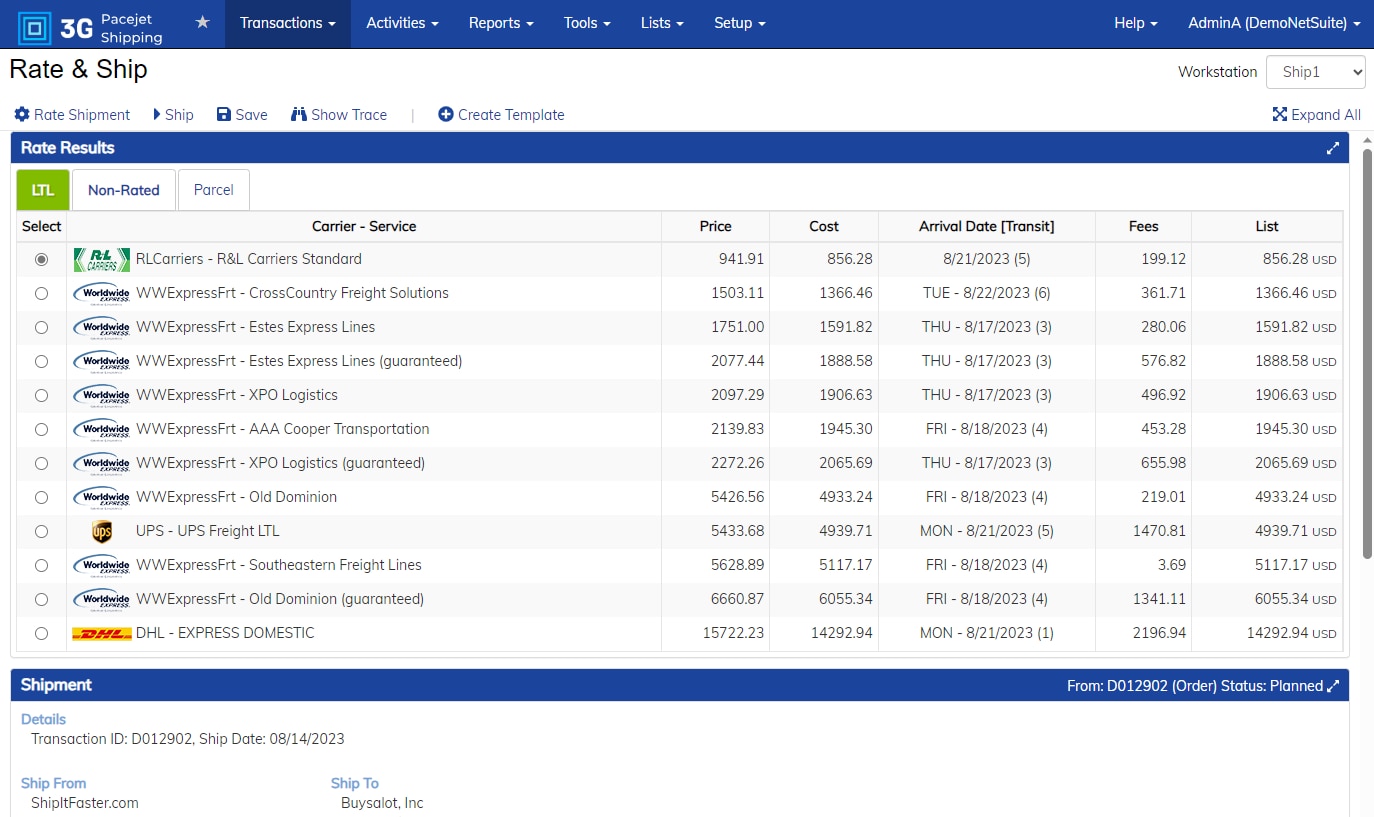Click the Expand All arrows icon
Image resolution: width=1374 pixels, height=817 pixels.
pyautogui.click(x=1279, y=115)
